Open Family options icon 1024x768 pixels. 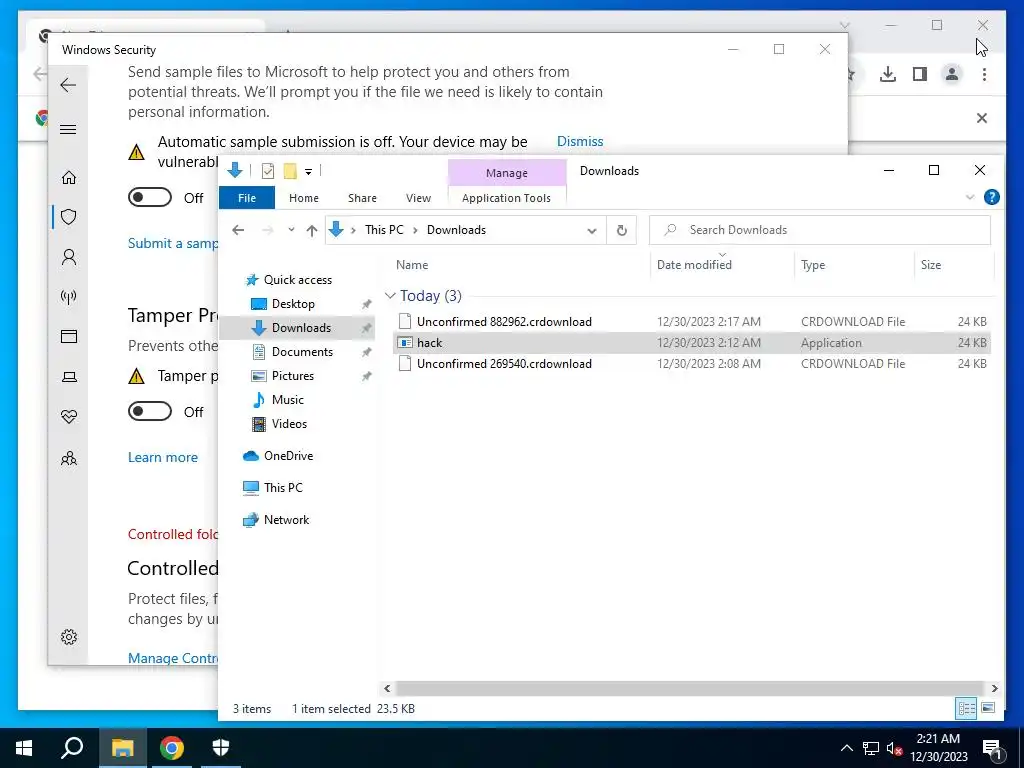pyautogui.click(x=69, y=458)
